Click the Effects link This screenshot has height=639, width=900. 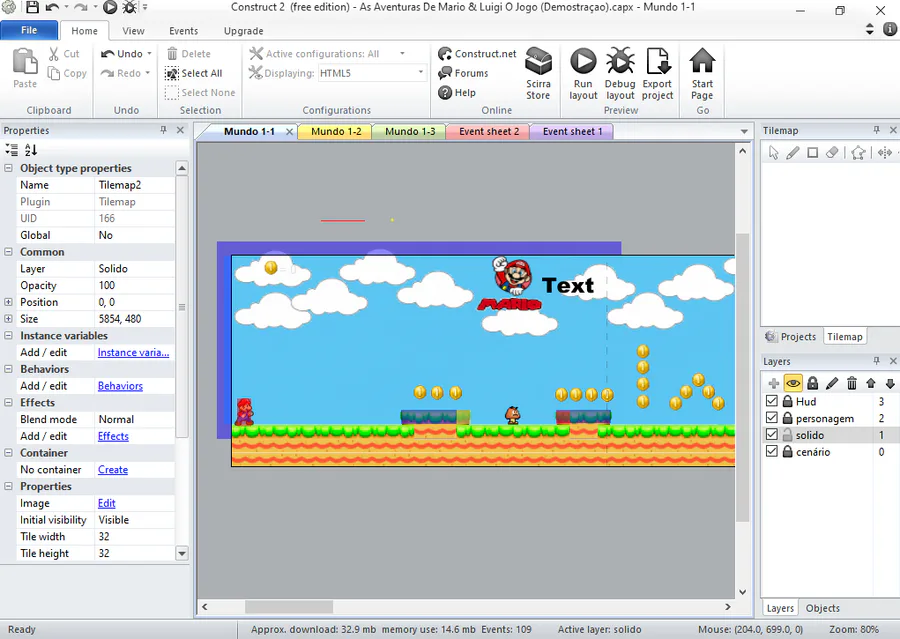(x=113, y=436)
